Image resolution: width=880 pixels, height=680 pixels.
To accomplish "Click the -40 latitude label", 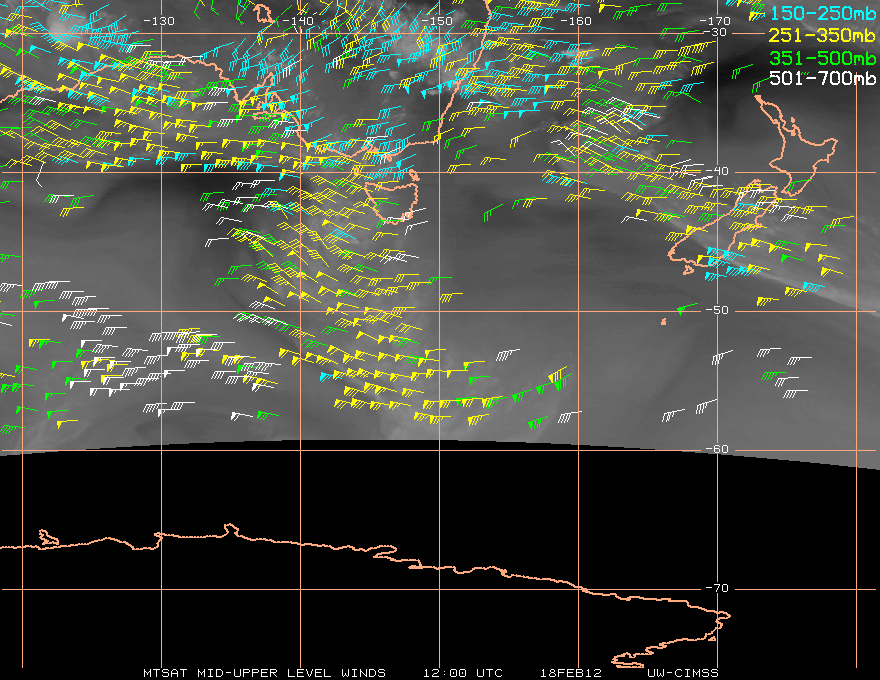I will pyautogui.click(x=717, y=171).
